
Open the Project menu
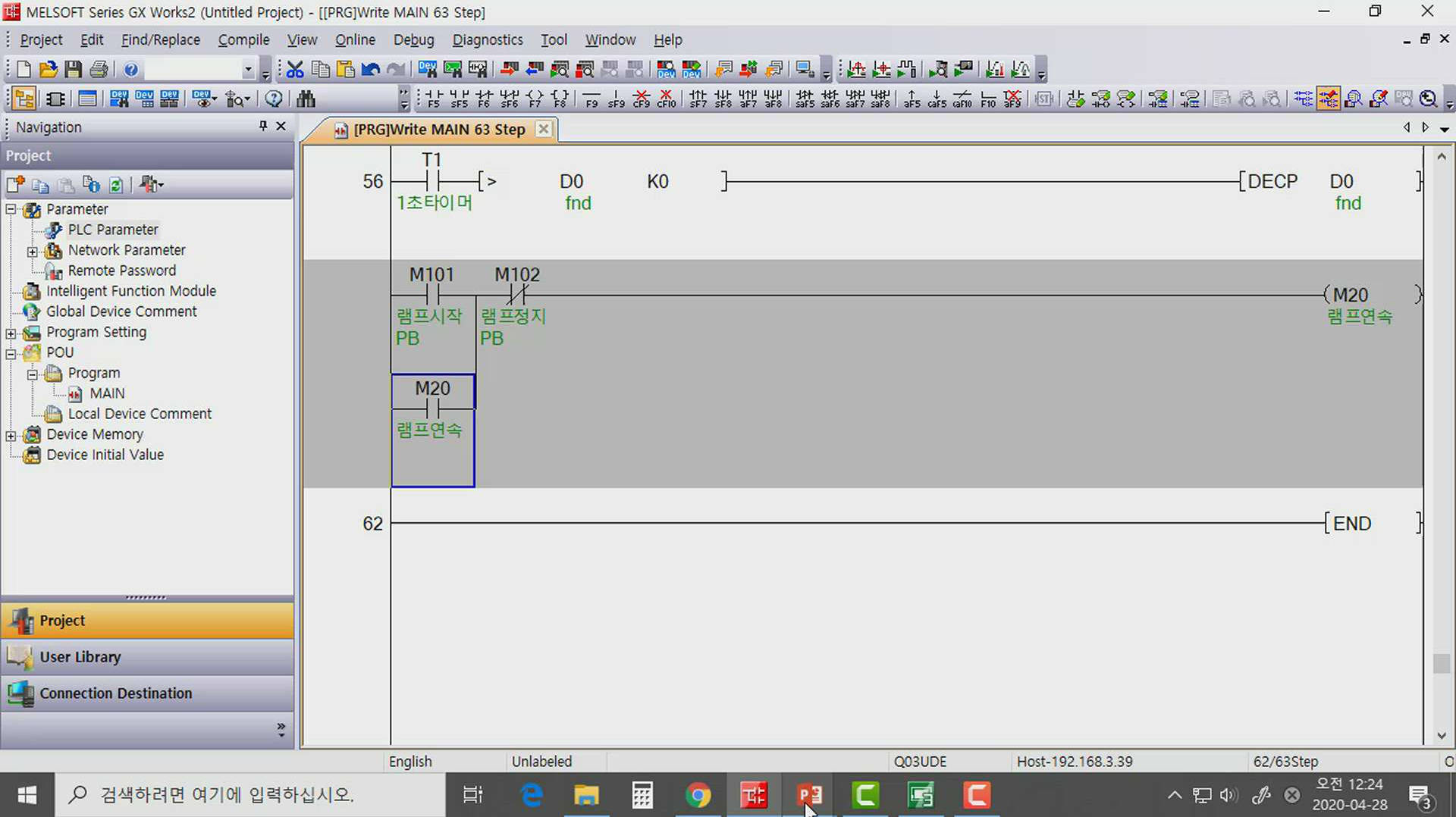(41, 39)
